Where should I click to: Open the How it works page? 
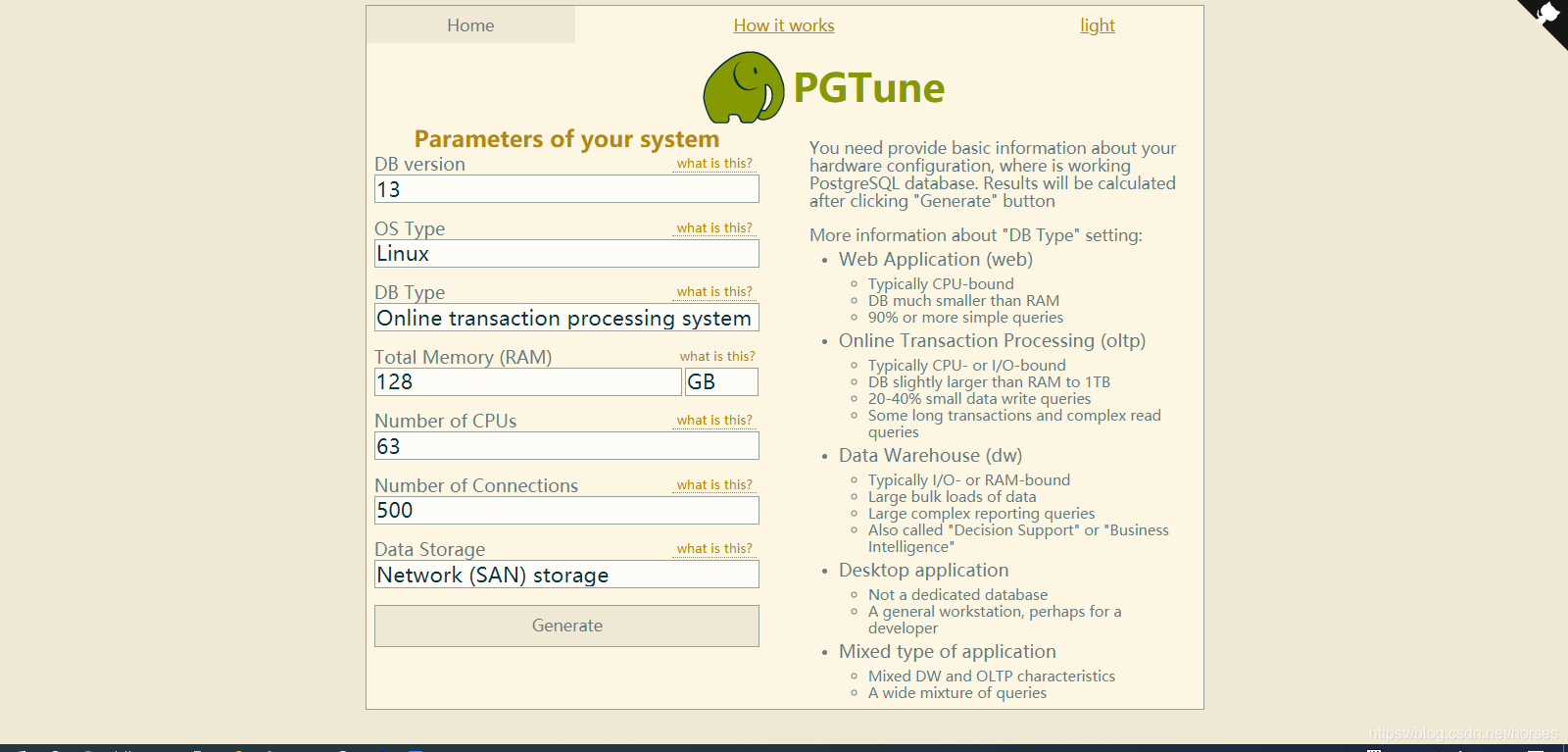(x=784, y=25)
